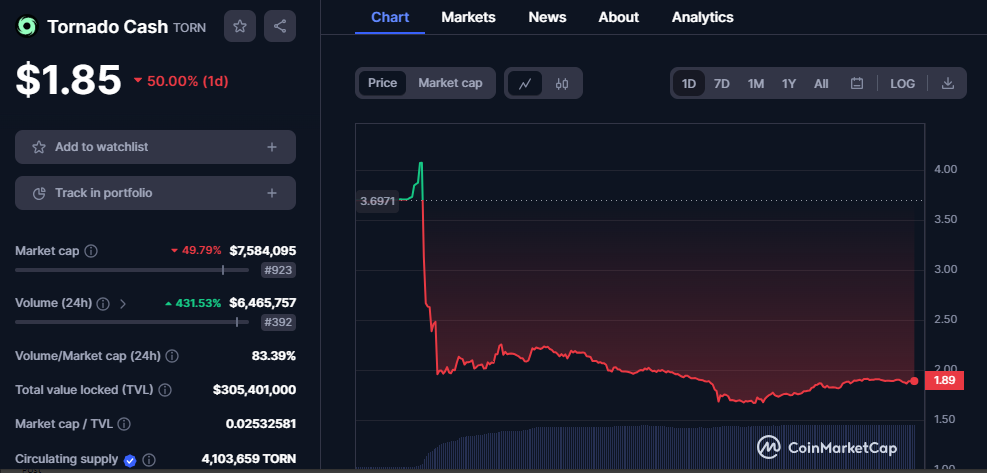Switch to line chart view
The image size is (987, 473).
click(525, 83)
